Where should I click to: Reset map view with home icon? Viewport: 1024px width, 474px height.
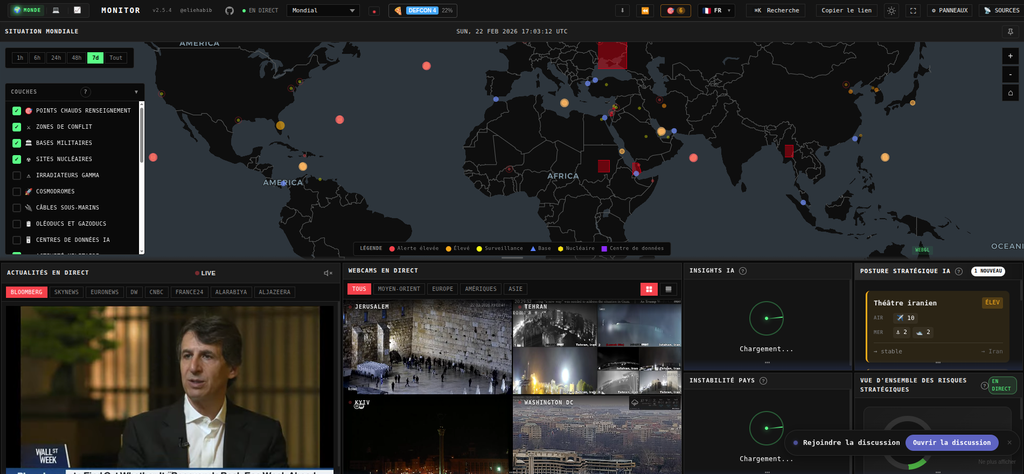tap(1010, 92)
